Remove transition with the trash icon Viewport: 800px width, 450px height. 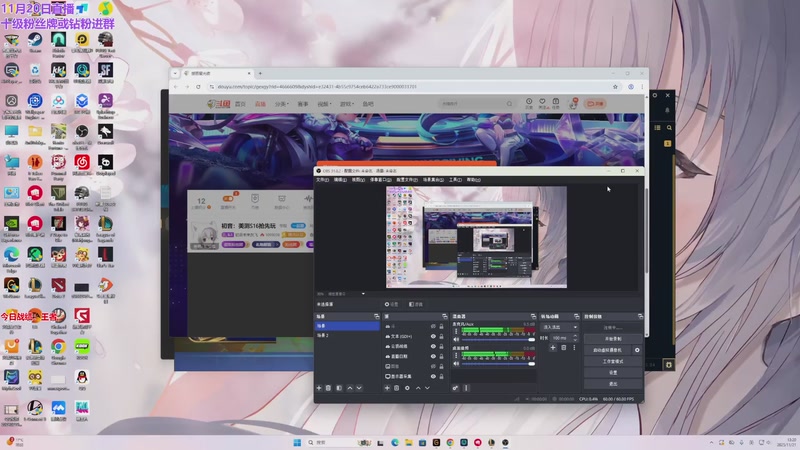pos(564,348)
